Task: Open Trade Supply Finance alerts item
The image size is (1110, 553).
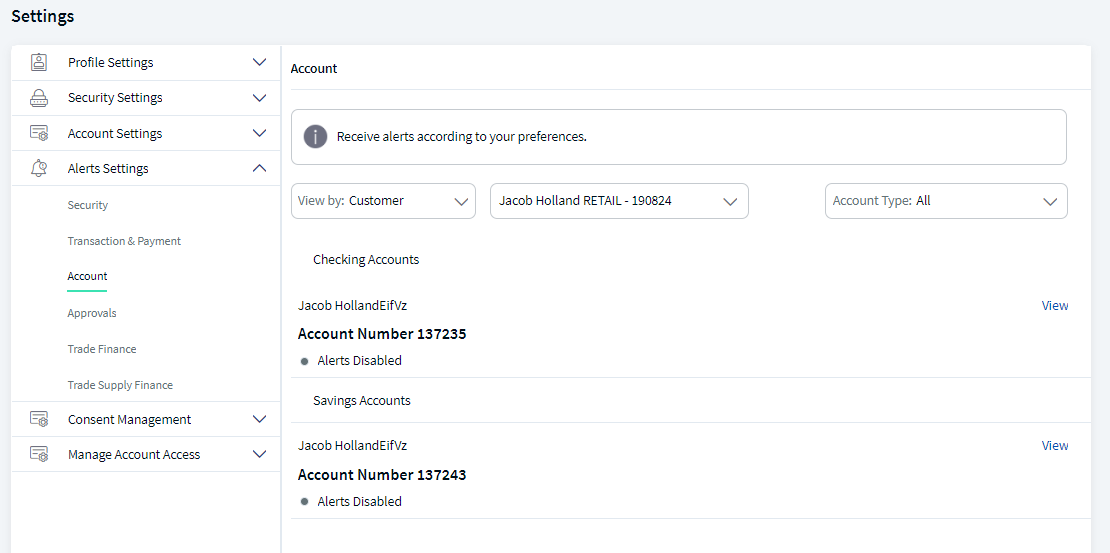Action: coord(120,385)
